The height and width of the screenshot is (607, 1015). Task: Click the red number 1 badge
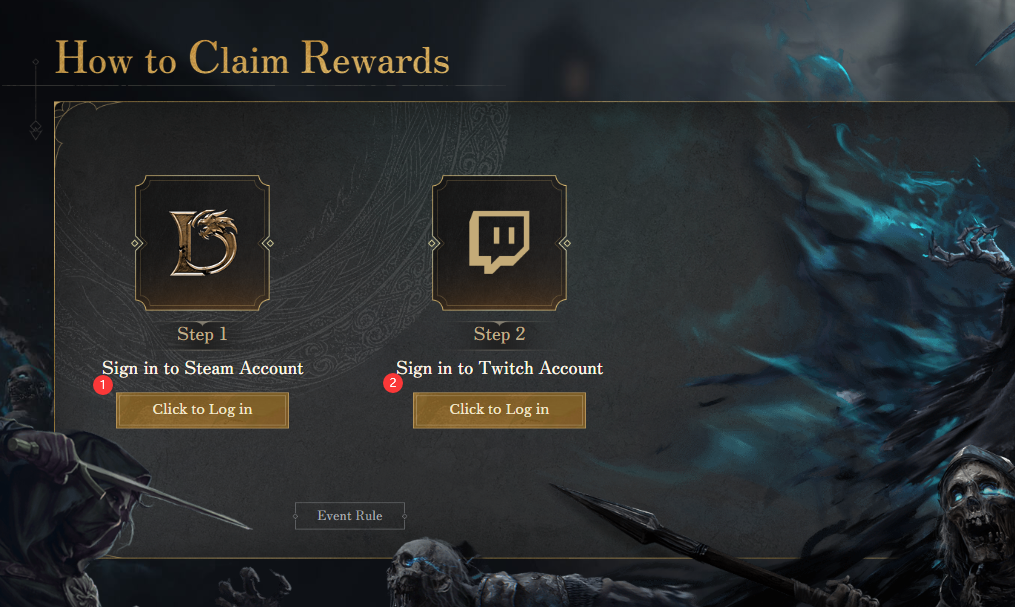point(100,383)
